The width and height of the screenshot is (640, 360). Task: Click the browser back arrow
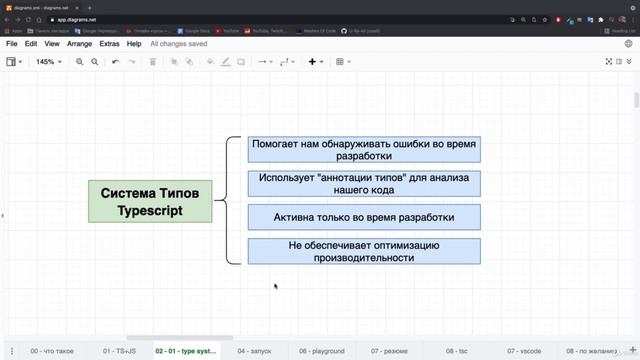pos(7,20)
